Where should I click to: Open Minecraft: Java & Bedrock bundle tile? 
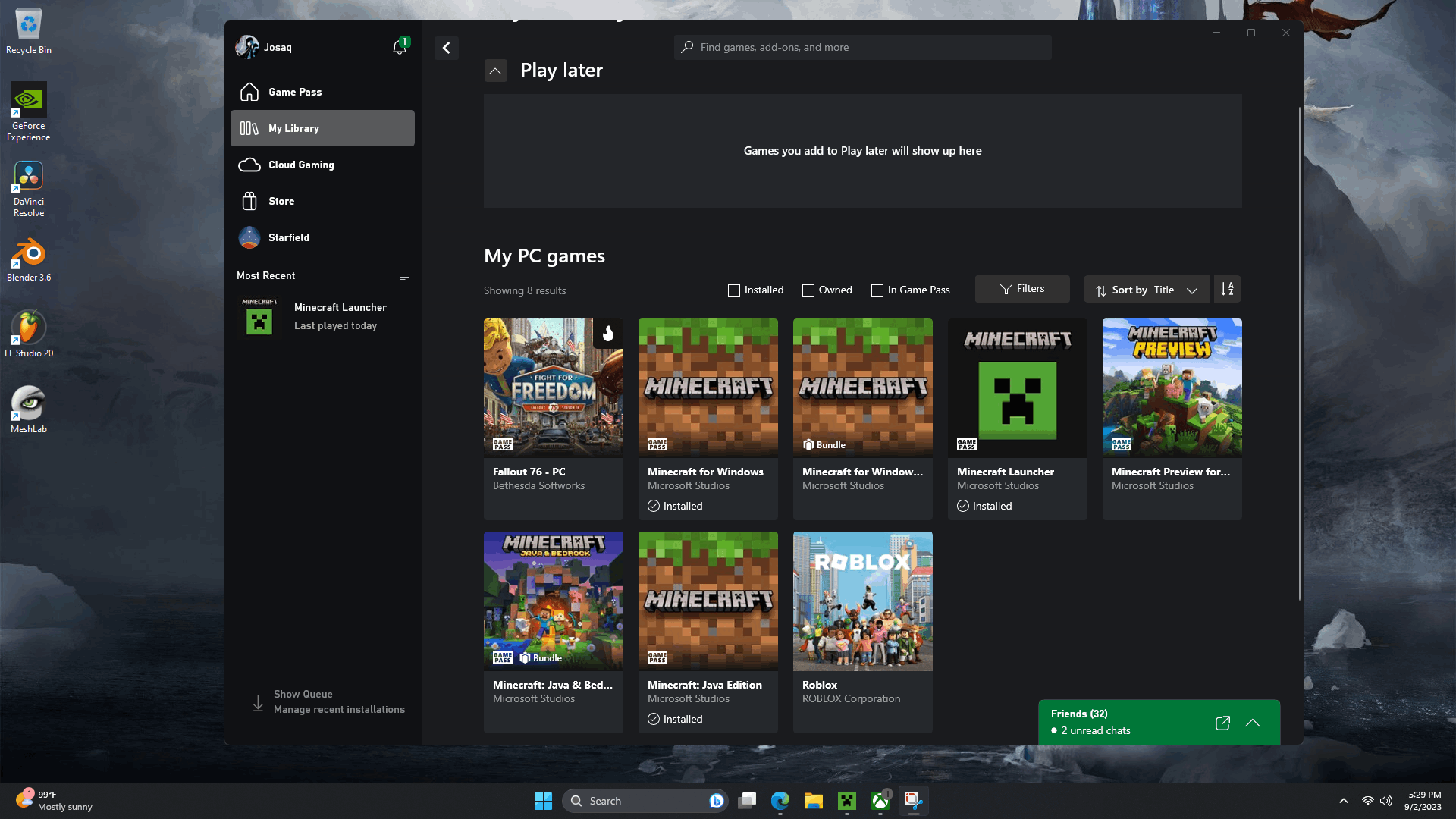click(554, 632)
